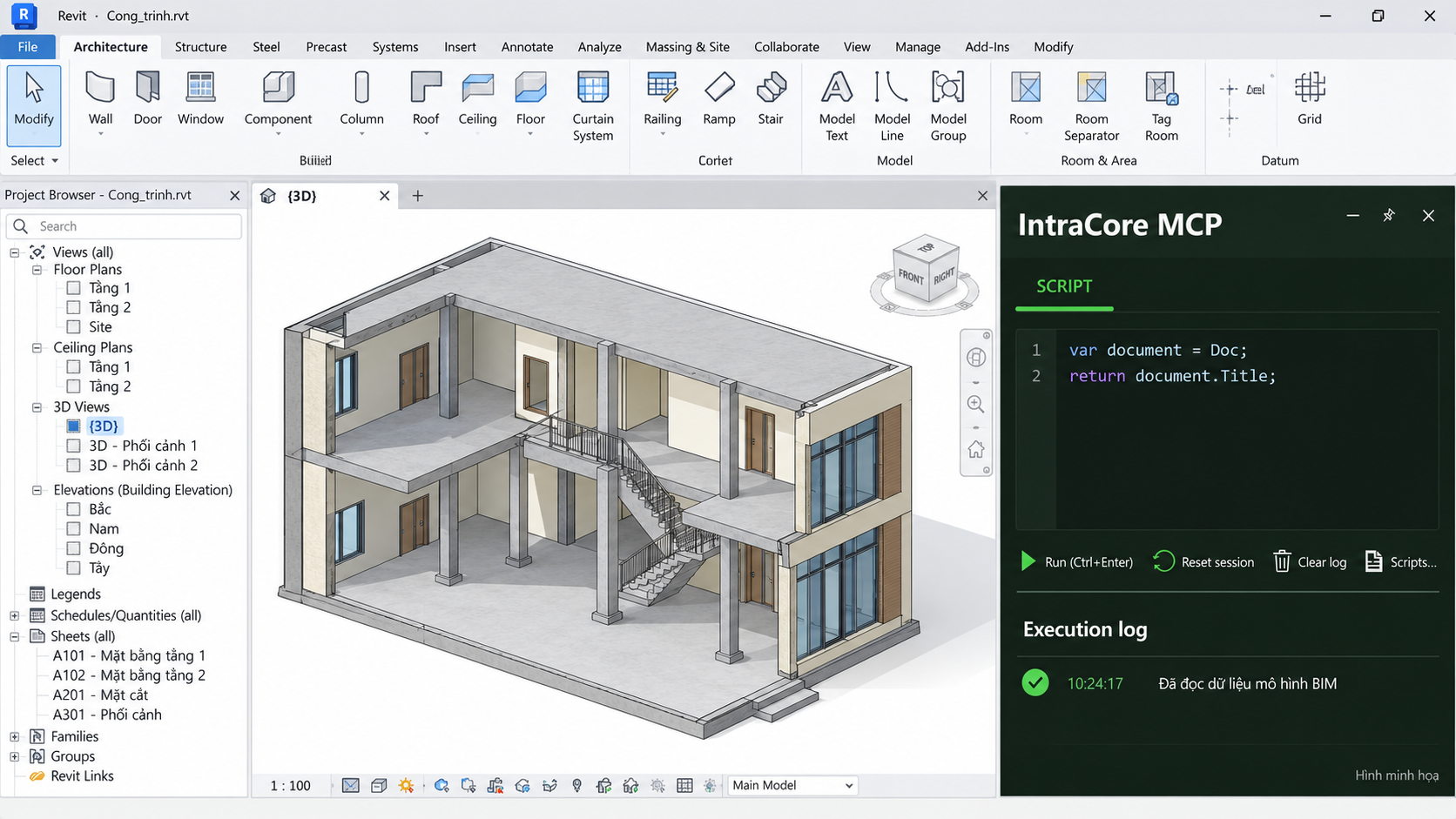Screen dimensions: 1456x819
Task: Open sheet A102 - Mặt bằng tầng 2
Action: coord(129,675)
